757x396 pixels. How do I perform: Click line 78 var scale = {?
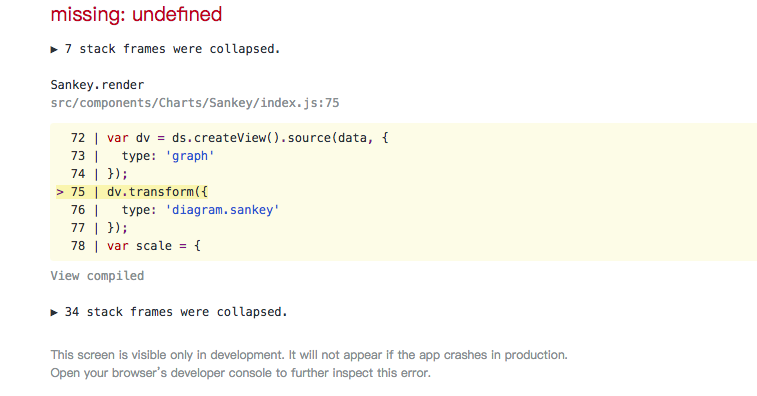[x=136, y=246]
